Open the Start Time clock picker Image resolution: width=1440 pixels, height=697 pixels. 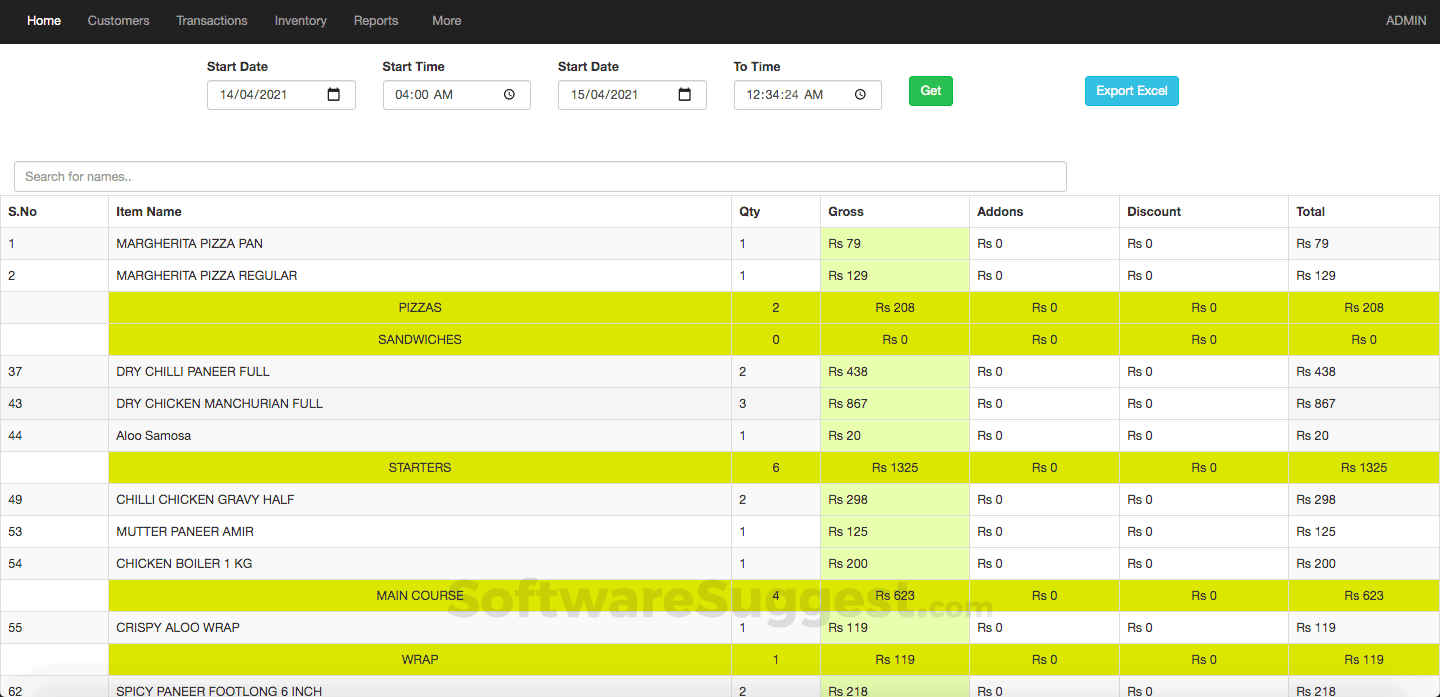pyautogui.click(x=511, y=94)
